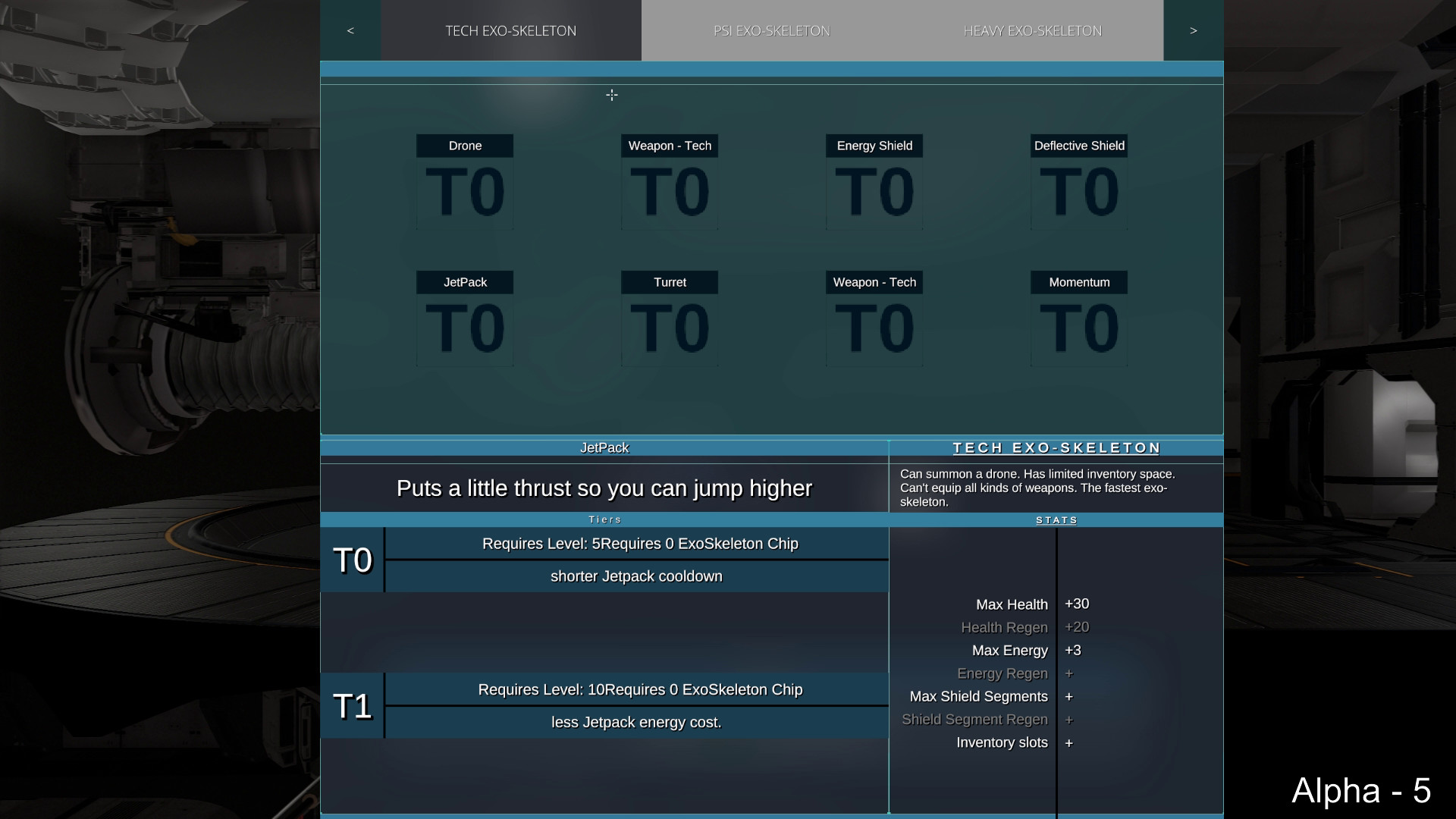The width and height of the screenshot is (1456, 819).
Task: Click the TECH EXO-SKELETON description header
Action: pos(1056,448)
